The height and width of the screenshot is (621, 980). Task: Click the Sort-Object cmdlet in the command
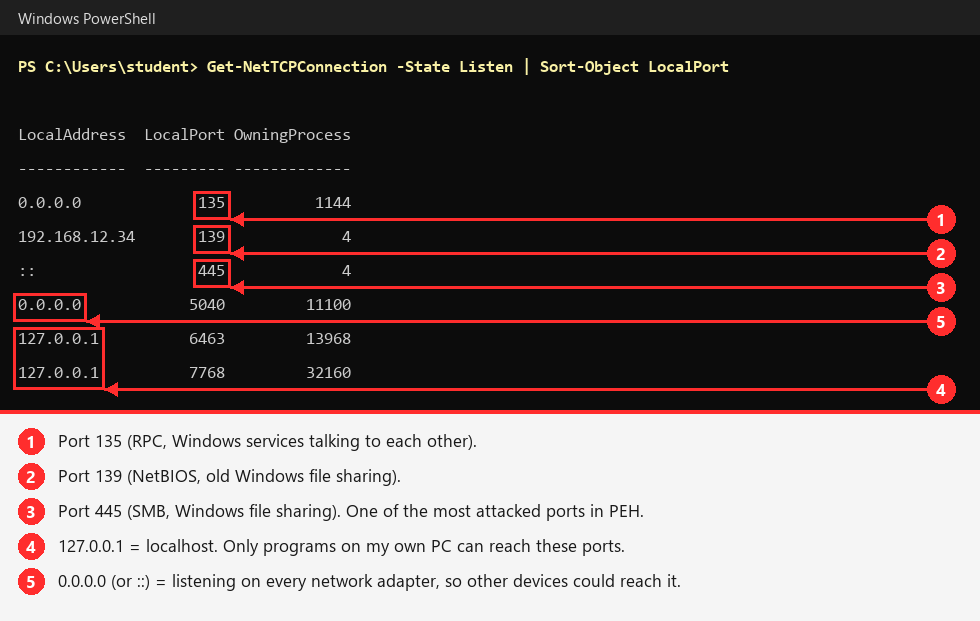589,67
